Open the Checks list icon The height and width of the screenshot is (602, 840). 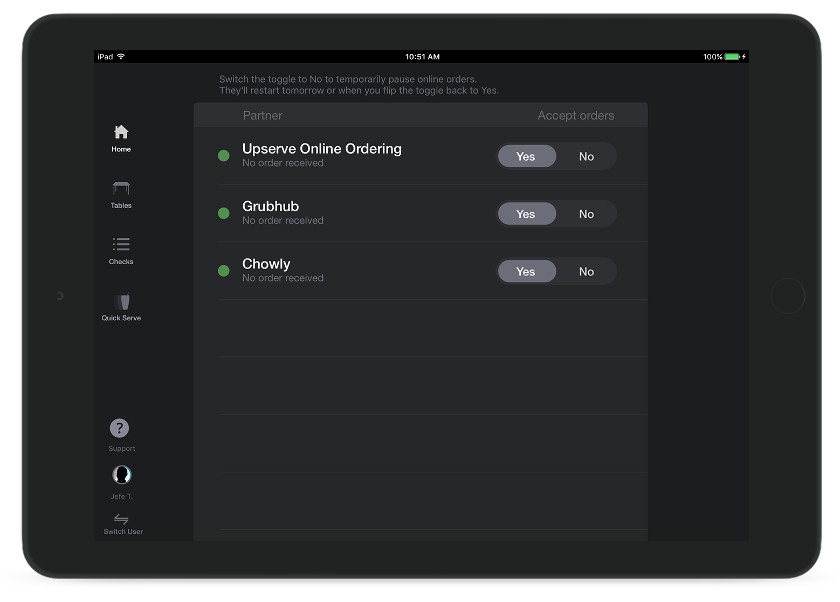click(x=121, y=244)
